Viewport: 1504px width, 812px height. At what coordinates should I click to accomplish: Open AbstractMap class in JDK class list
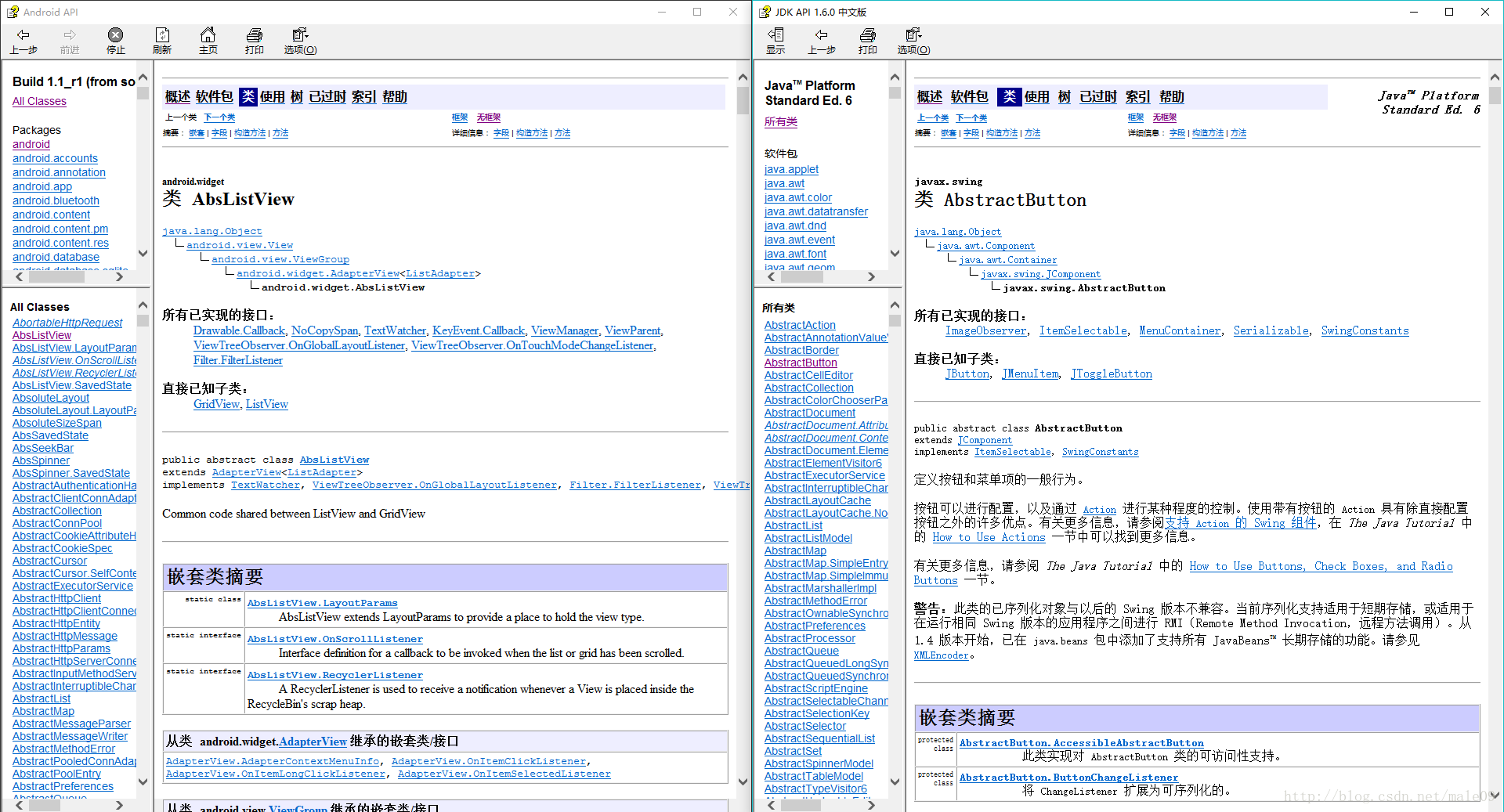tap(795, 550)
